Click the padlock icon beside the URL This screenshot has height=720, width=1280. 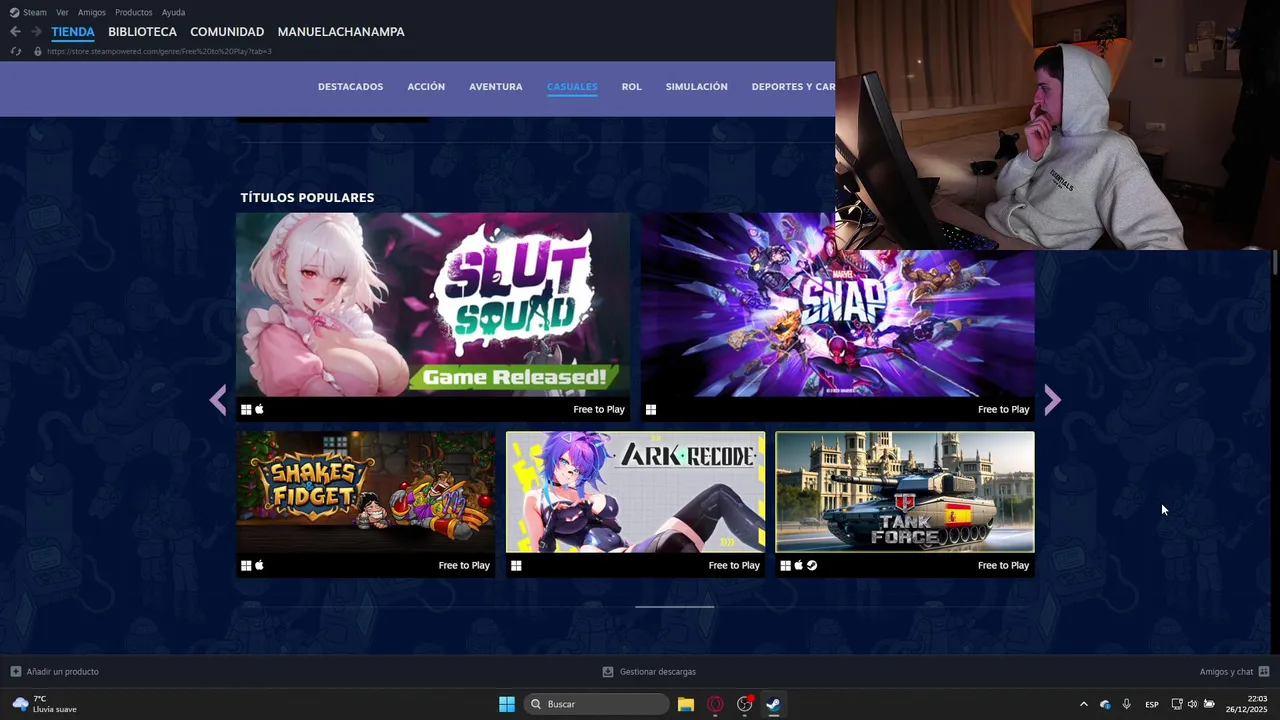[38, 51]
